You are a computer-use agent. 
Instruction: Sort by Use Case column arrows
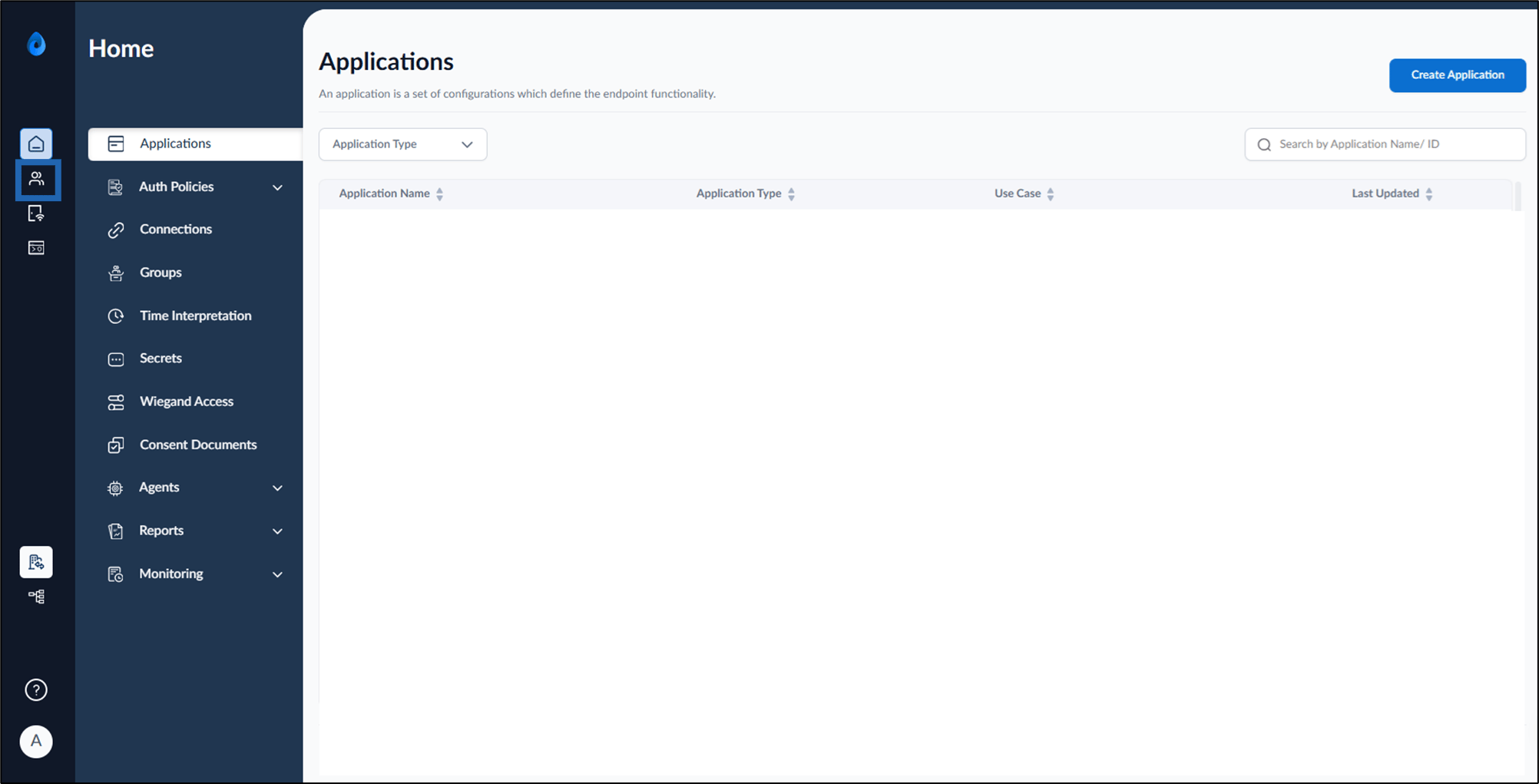[1051, 194]
